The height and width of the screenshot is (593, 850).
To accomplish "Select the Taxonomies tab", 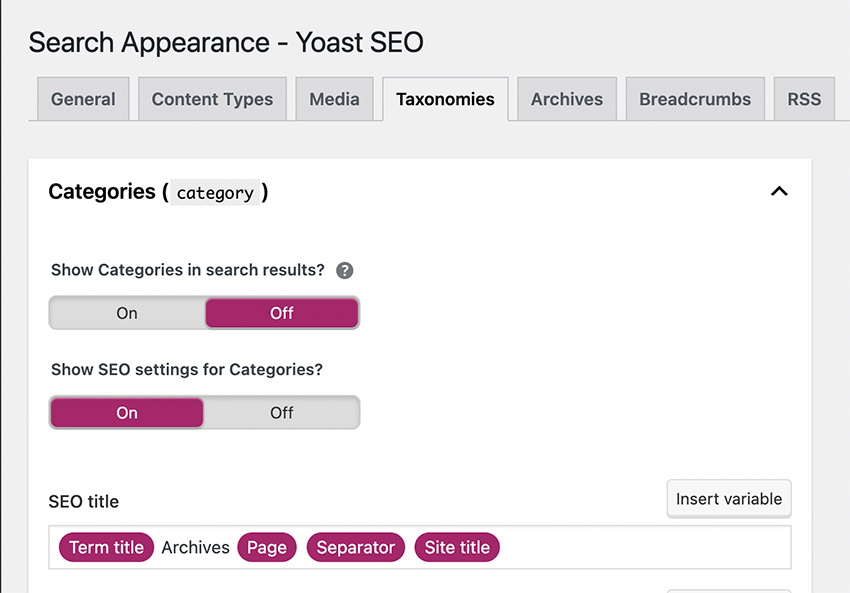I will point(445,99).
